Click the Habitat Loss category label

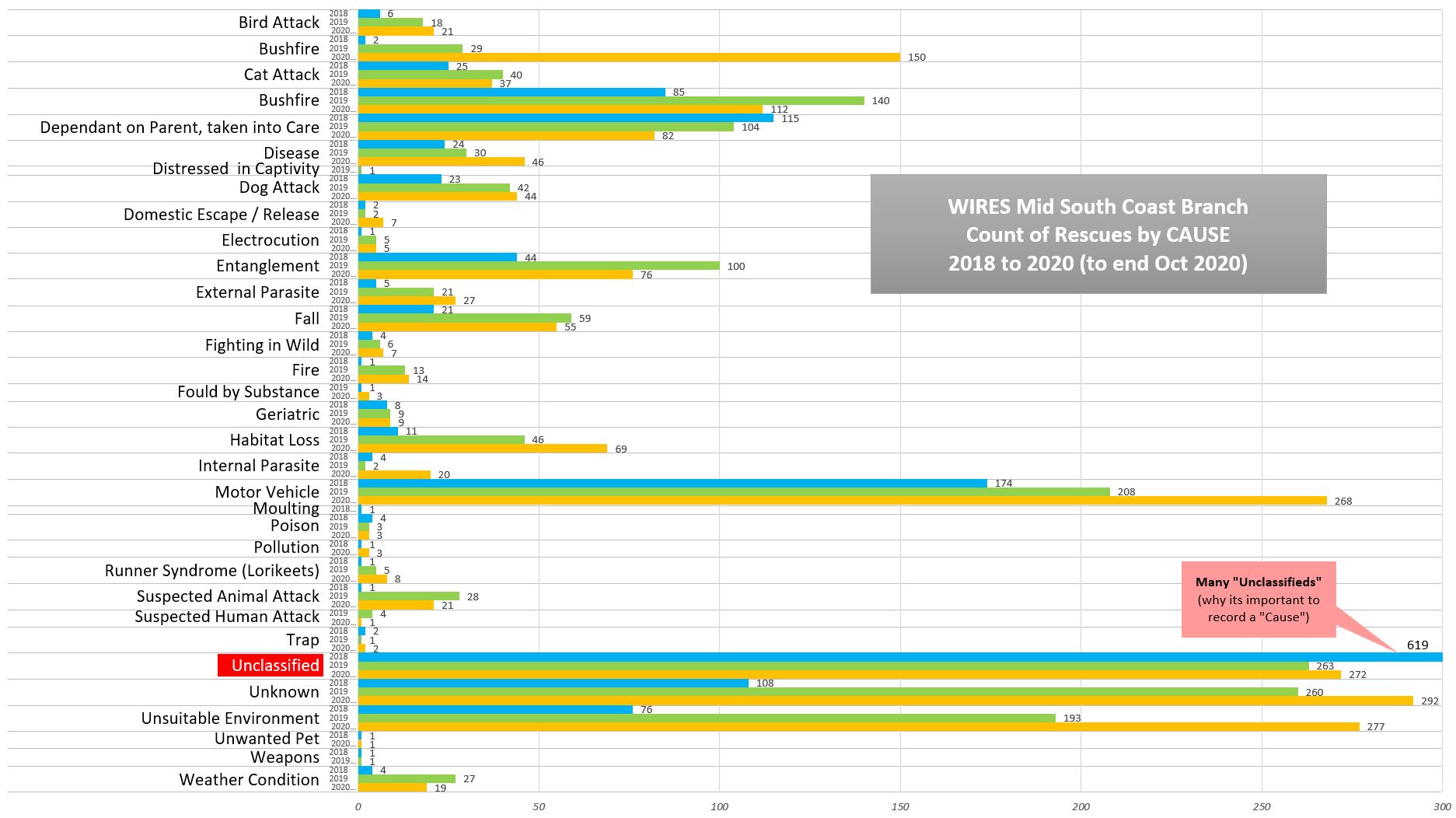tap(274, 440)
